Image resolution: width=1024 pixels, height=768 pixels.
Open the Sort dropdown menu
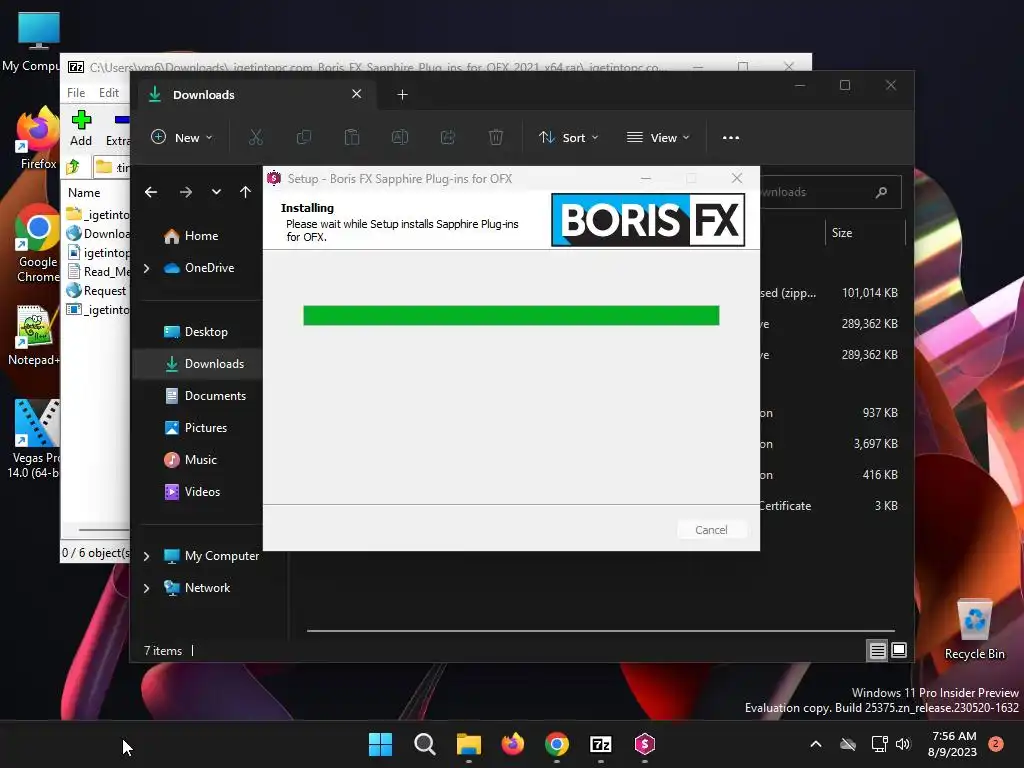point(568,138)
